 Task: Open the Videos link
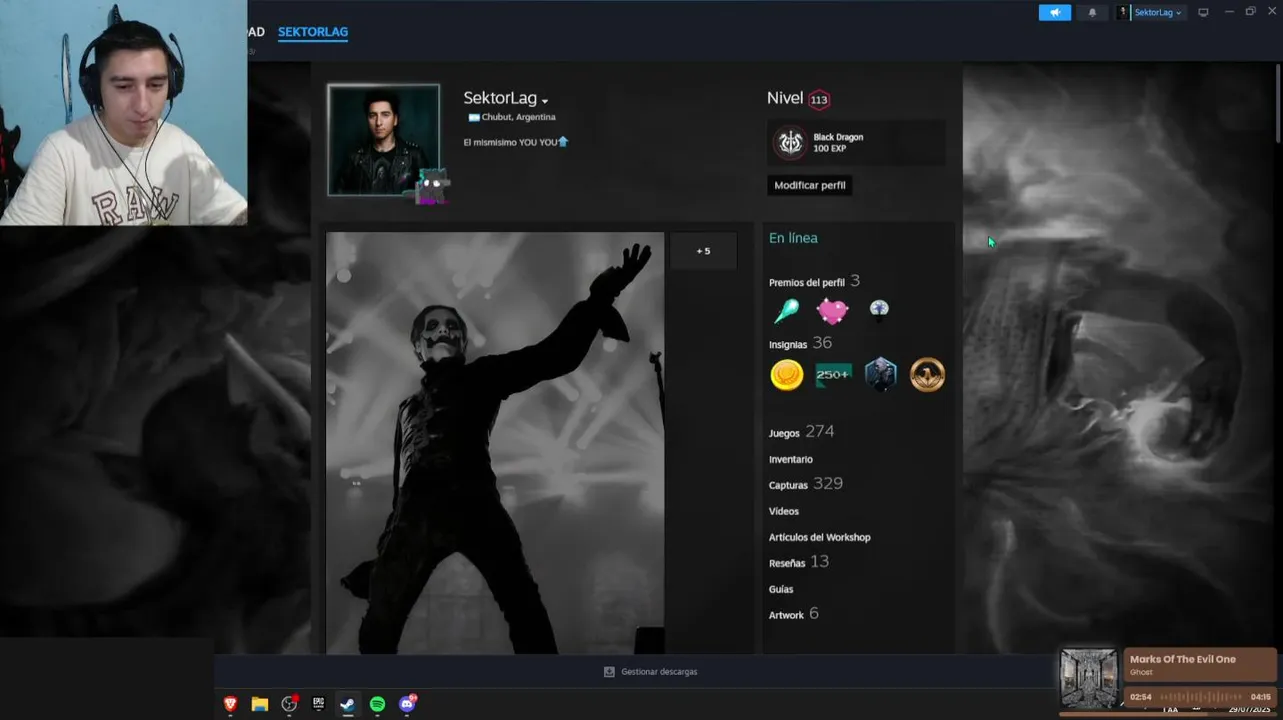coord(784,511)
